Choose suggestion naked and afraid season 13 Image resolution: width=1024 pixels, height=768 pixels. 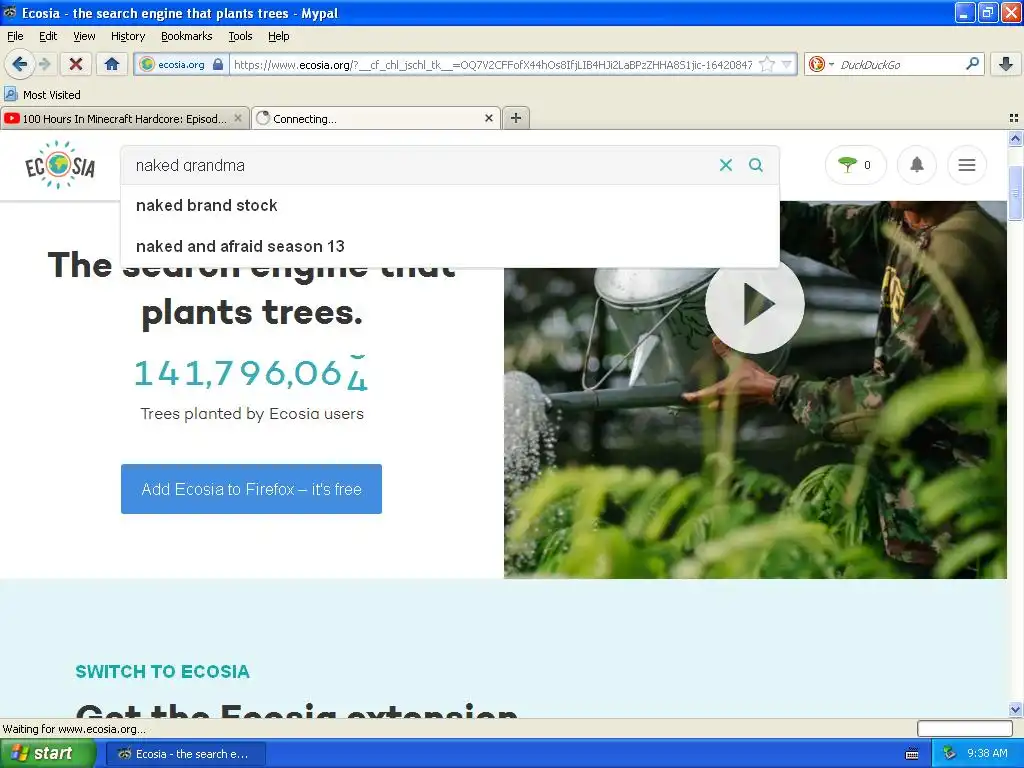(450, 246)
